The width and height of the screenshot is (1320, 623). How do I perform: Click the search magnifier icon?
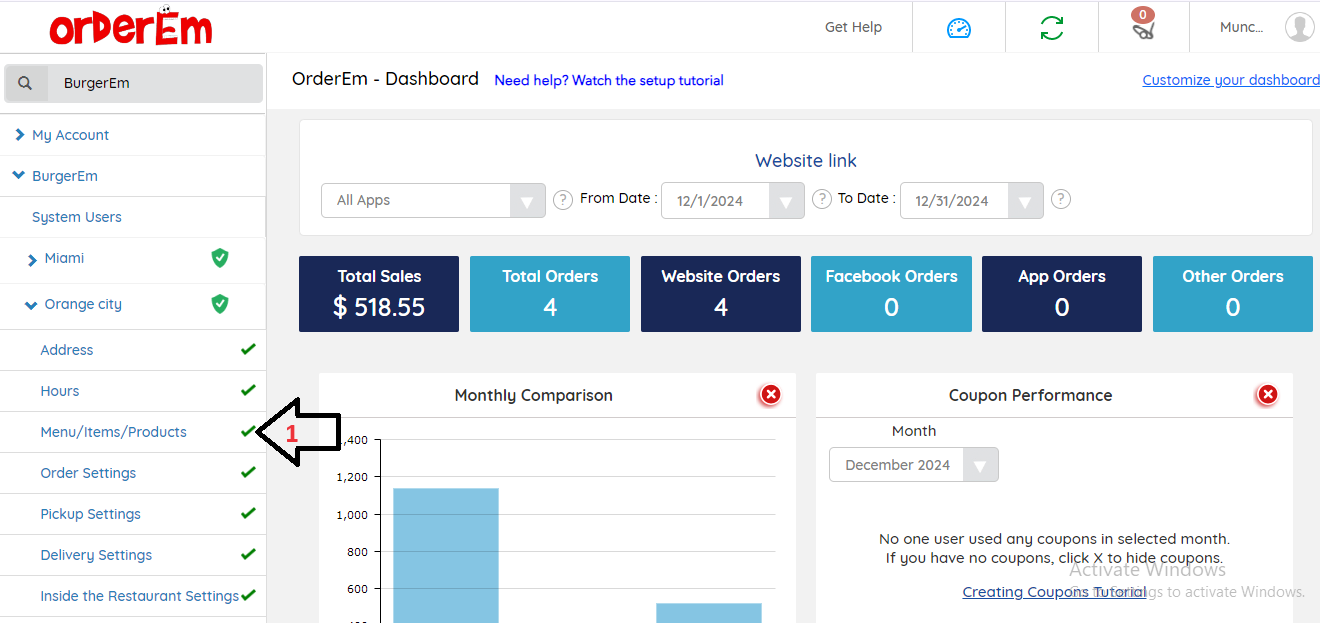click(x=26, y=83)
